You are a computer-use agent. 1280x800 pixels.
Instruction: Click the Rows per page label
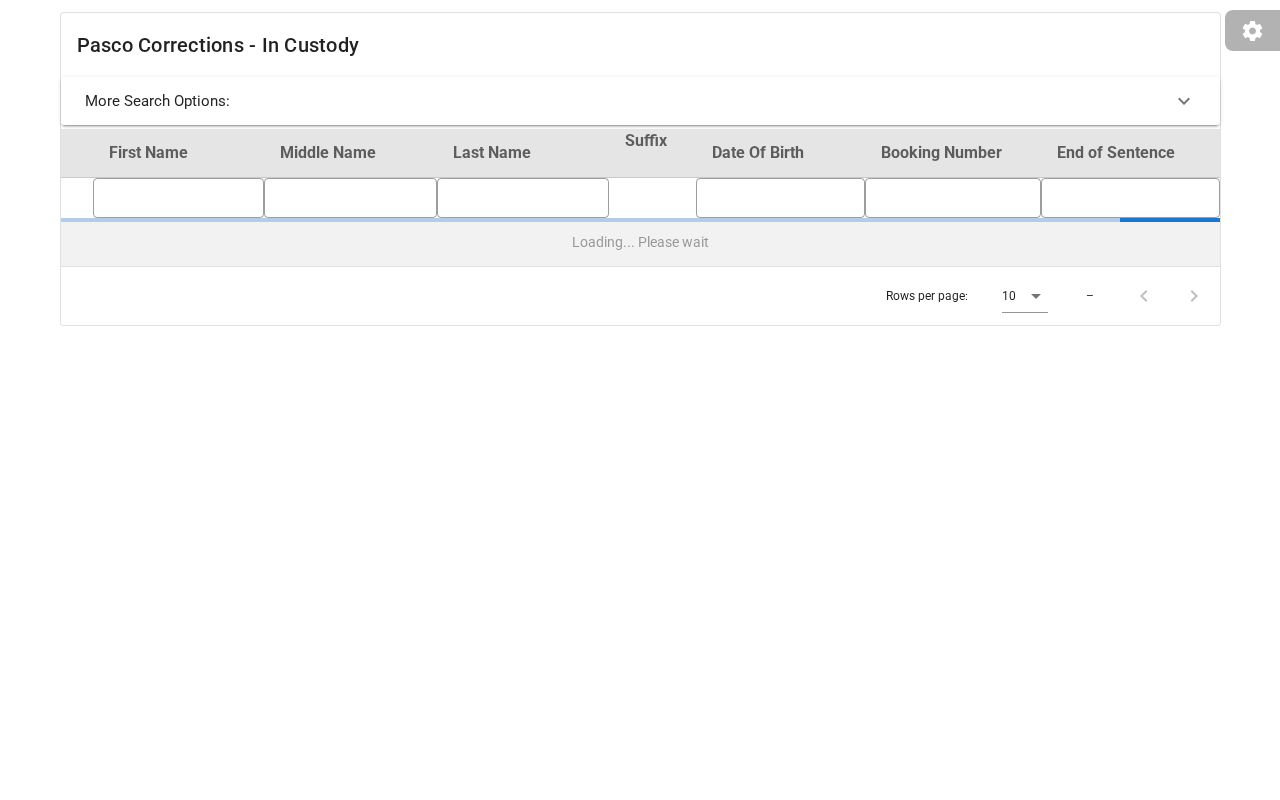(x=927, y=296)
